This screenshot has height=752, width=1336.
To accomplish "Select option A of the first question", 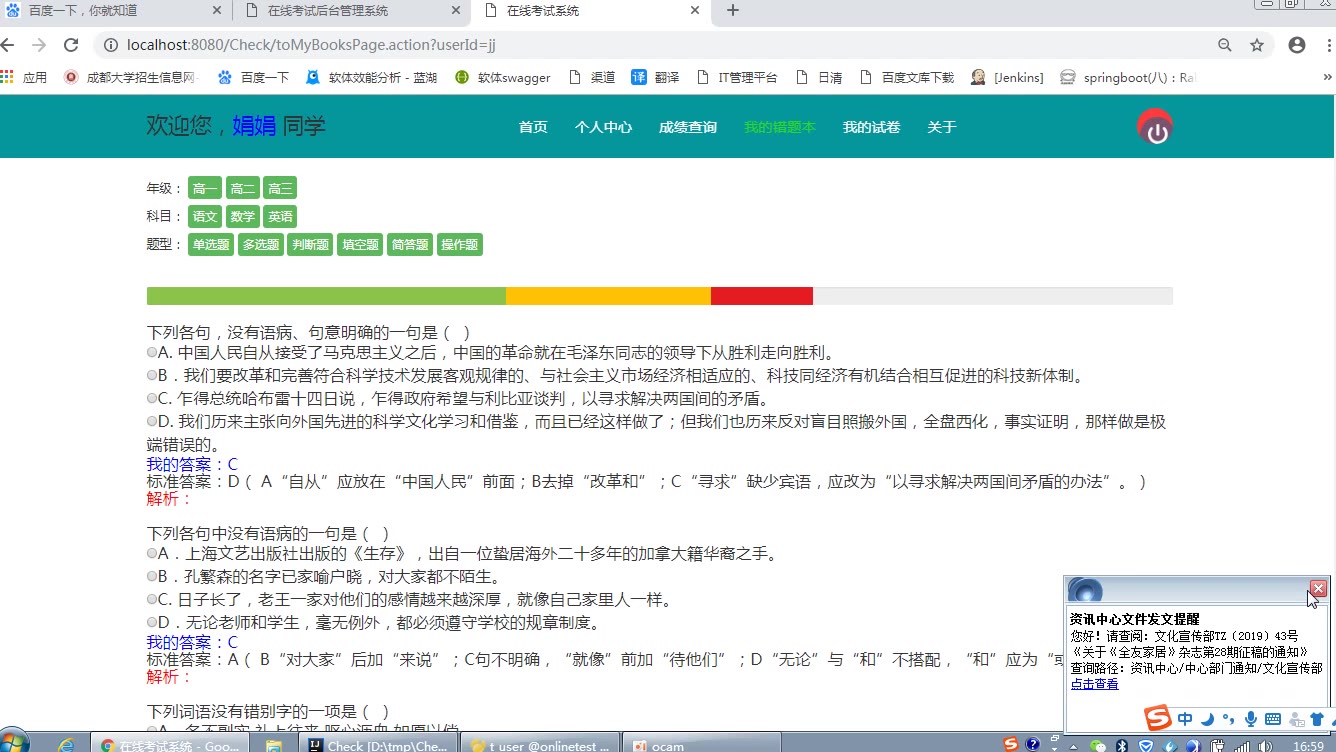I will tap(152, 353).
